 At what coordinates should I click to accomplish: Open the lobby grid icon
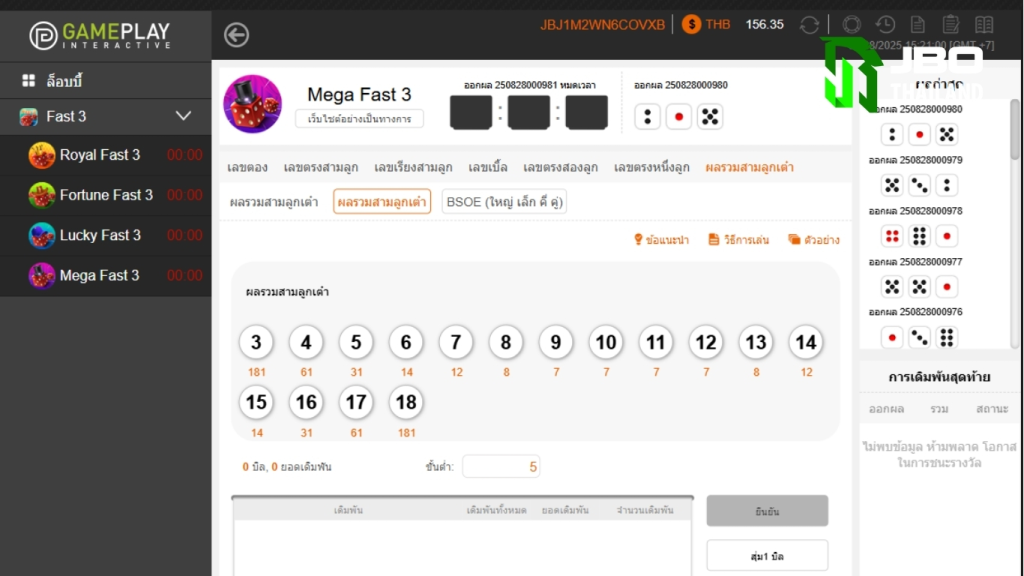pos(28,80)
